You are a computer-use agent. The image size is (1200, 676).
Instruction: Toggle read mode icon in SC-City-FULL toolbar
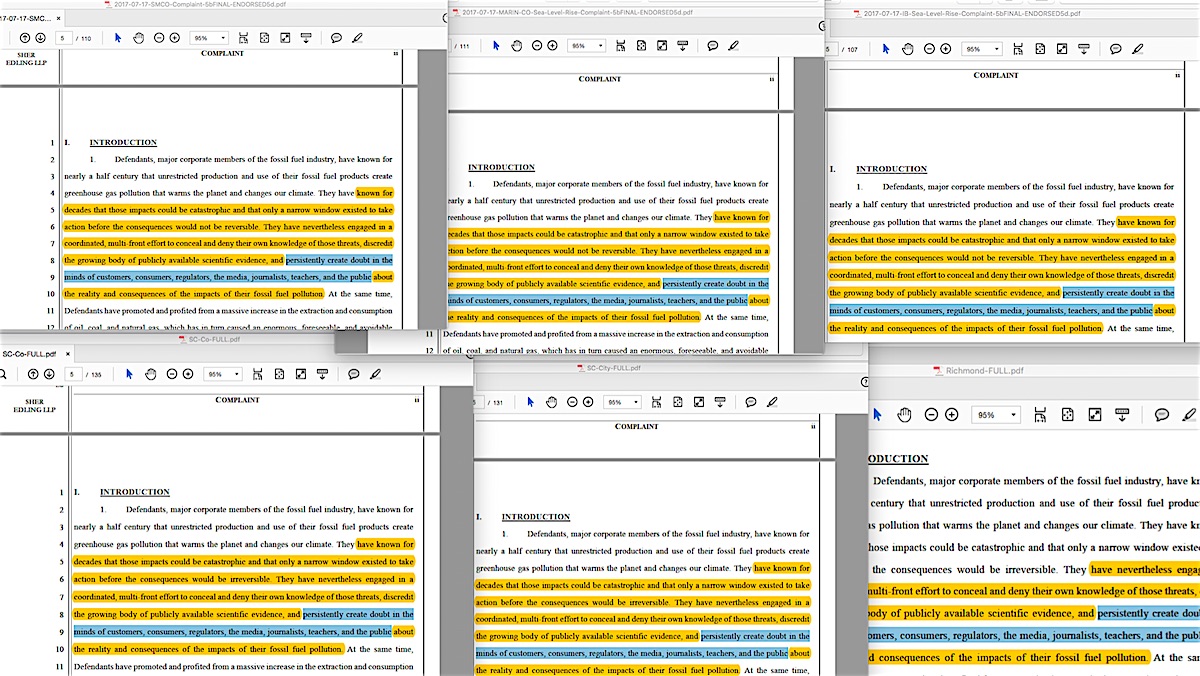(720, 402)
